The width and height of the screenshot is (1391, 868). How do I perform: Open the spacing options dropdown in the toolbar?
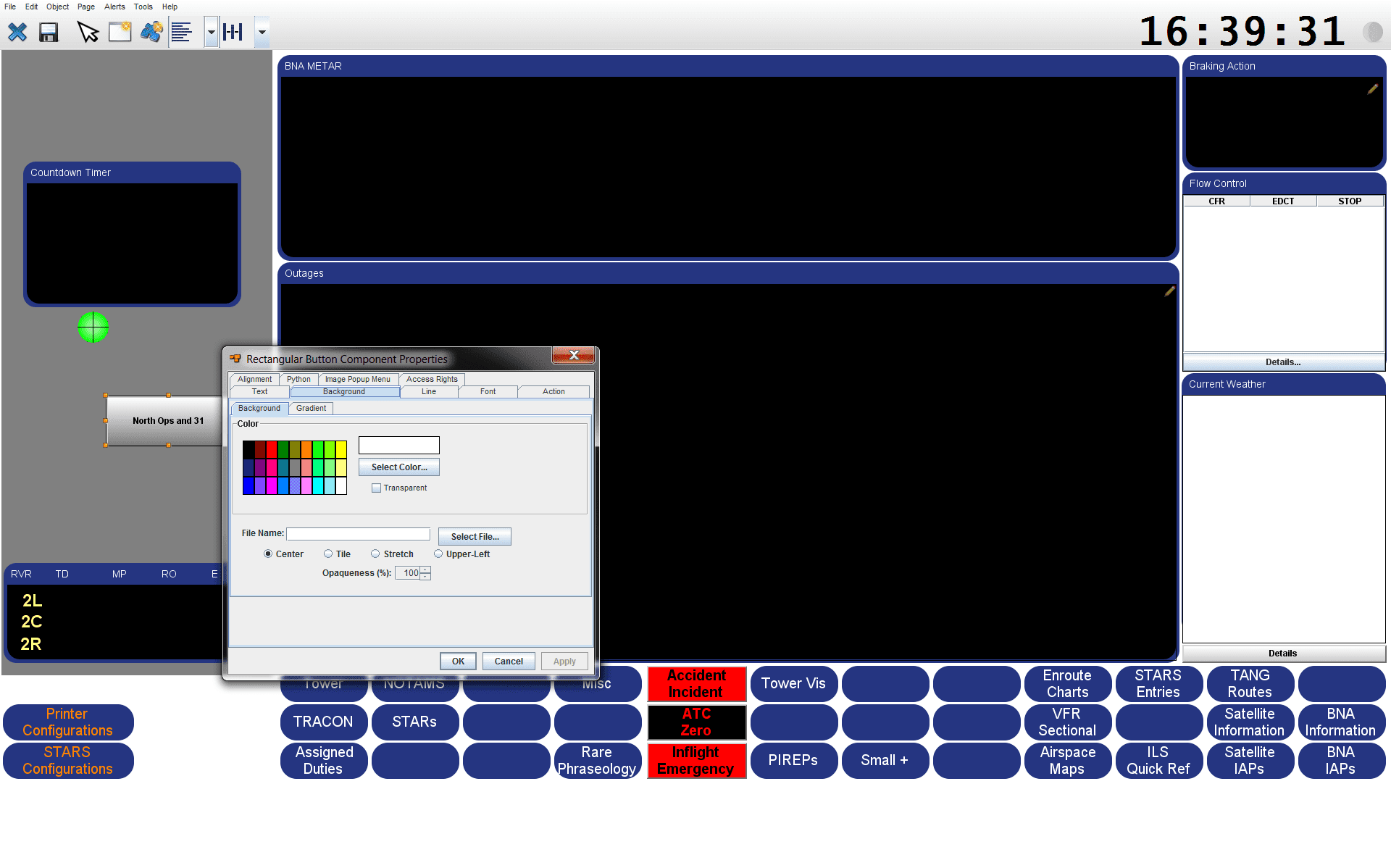262,32
